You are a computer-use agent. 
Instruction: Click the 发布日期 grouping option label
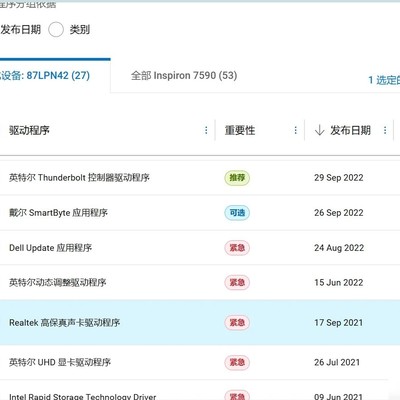tap(21, 30)
